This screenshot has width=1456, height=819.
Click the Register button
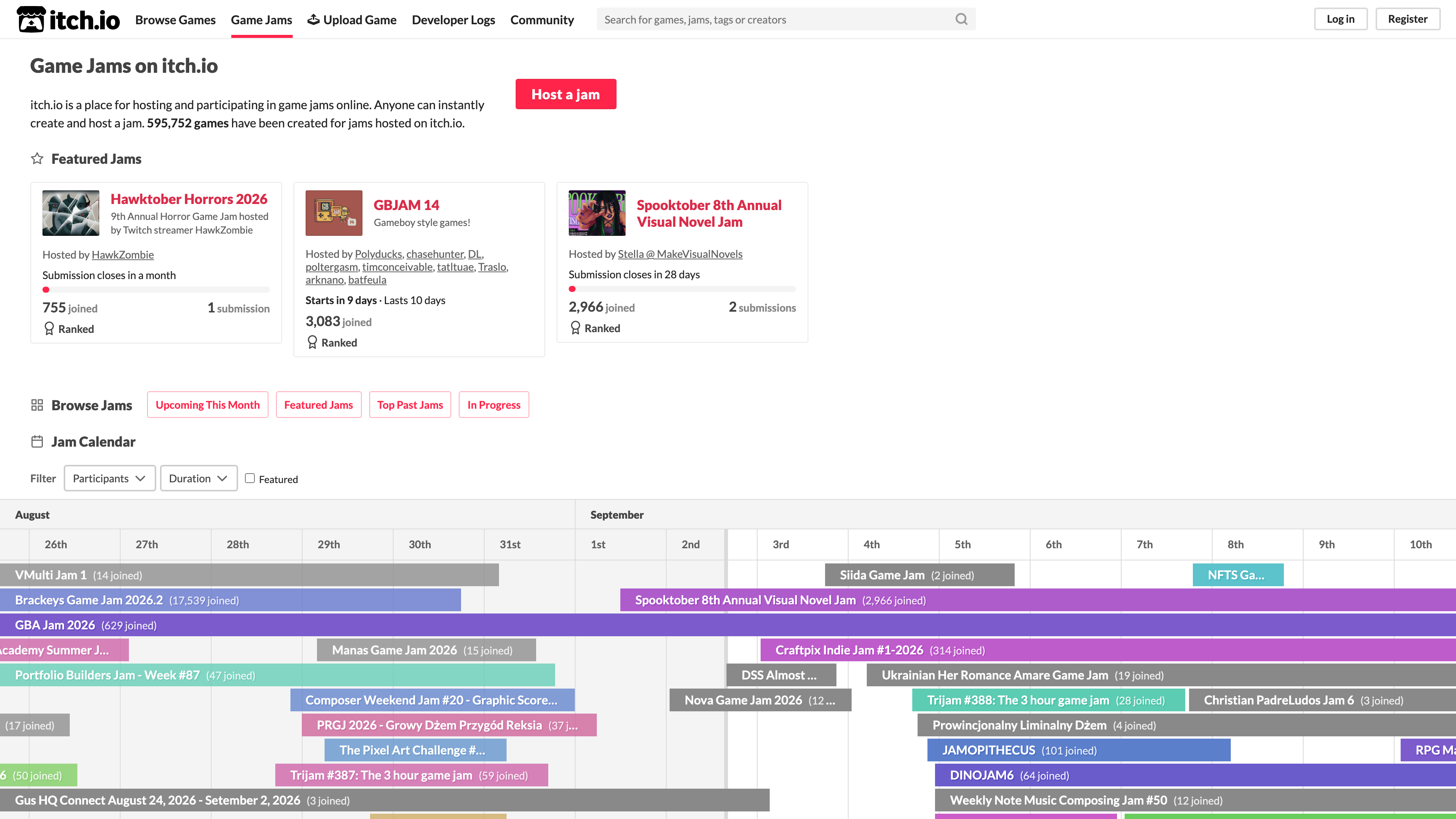pos(1407,19)
